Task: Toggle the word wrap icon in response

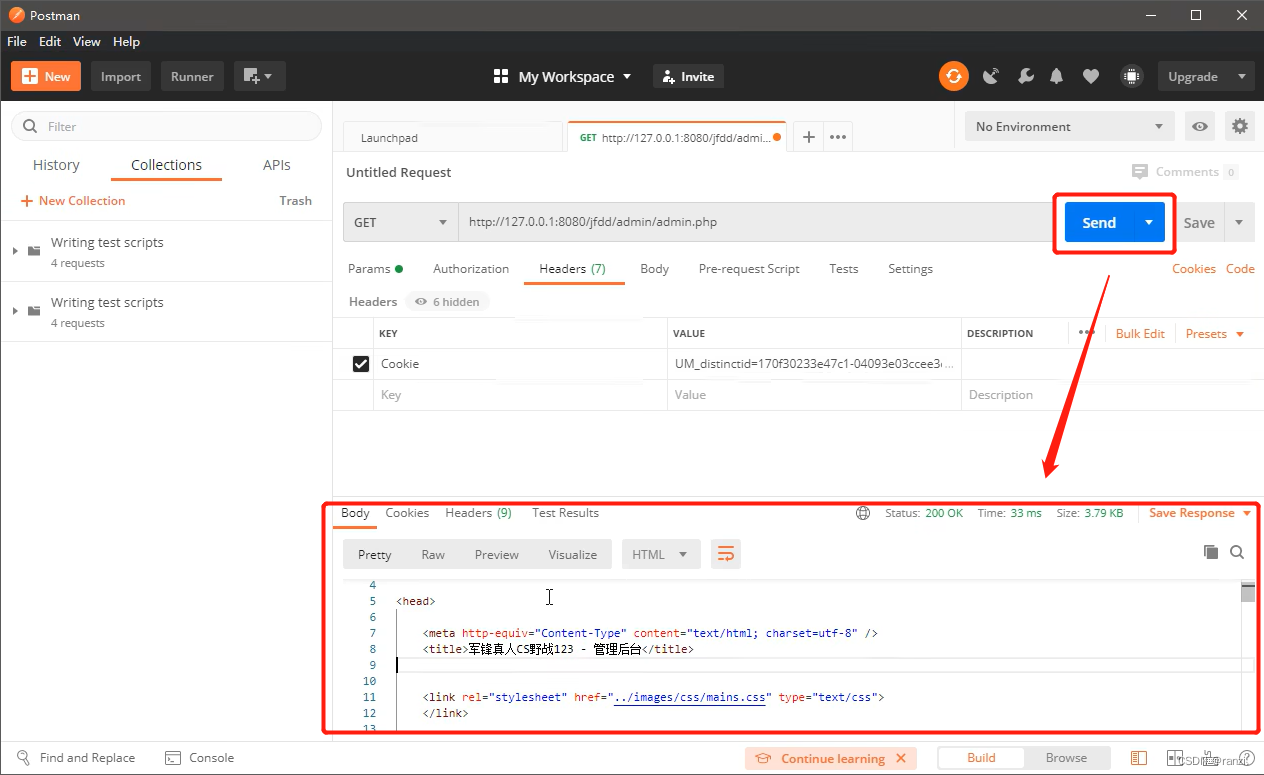Action: (x=726, y=554)
